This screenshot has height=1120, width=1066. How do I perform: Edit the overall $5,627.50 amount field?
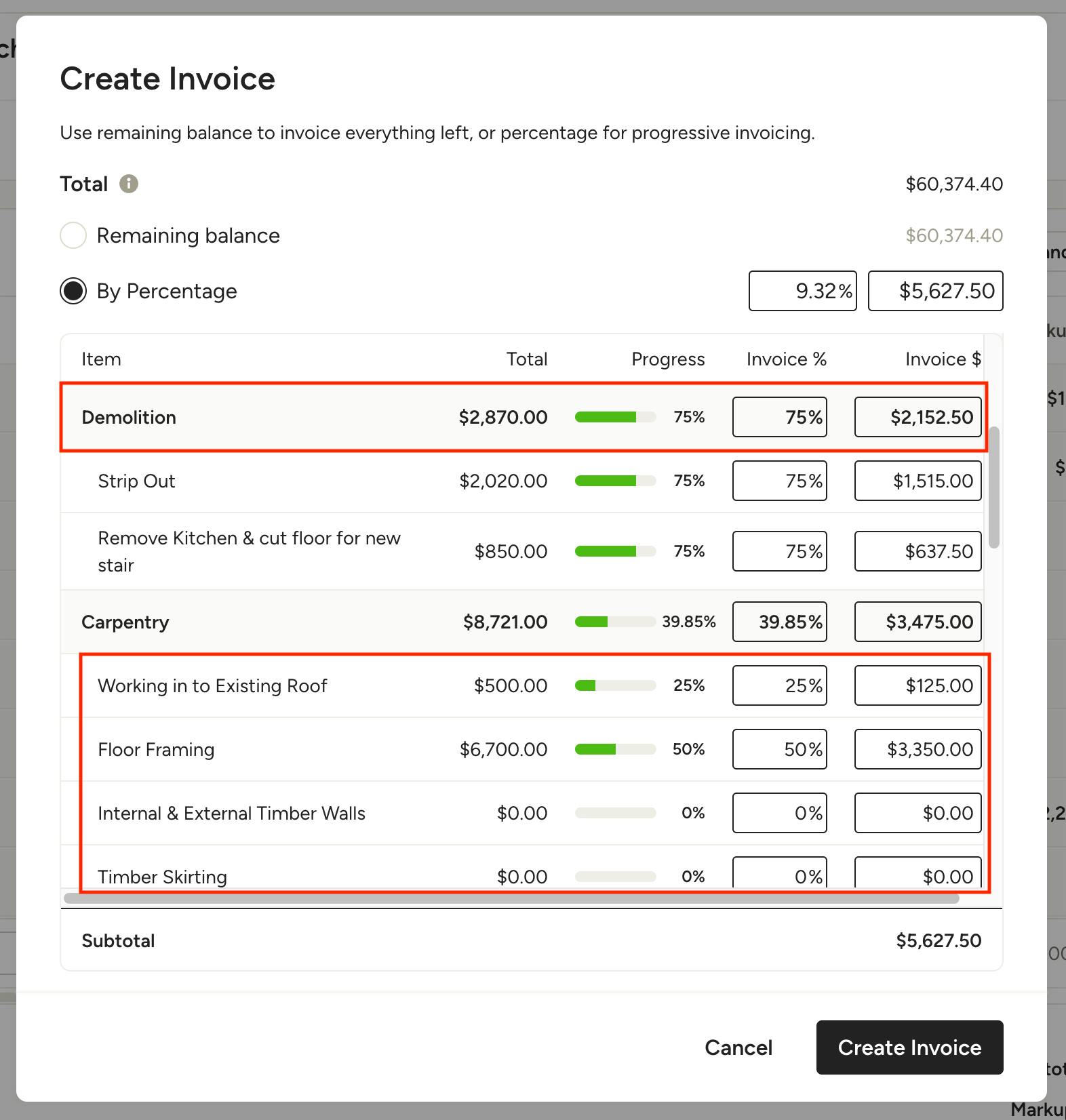coord(936,291)
